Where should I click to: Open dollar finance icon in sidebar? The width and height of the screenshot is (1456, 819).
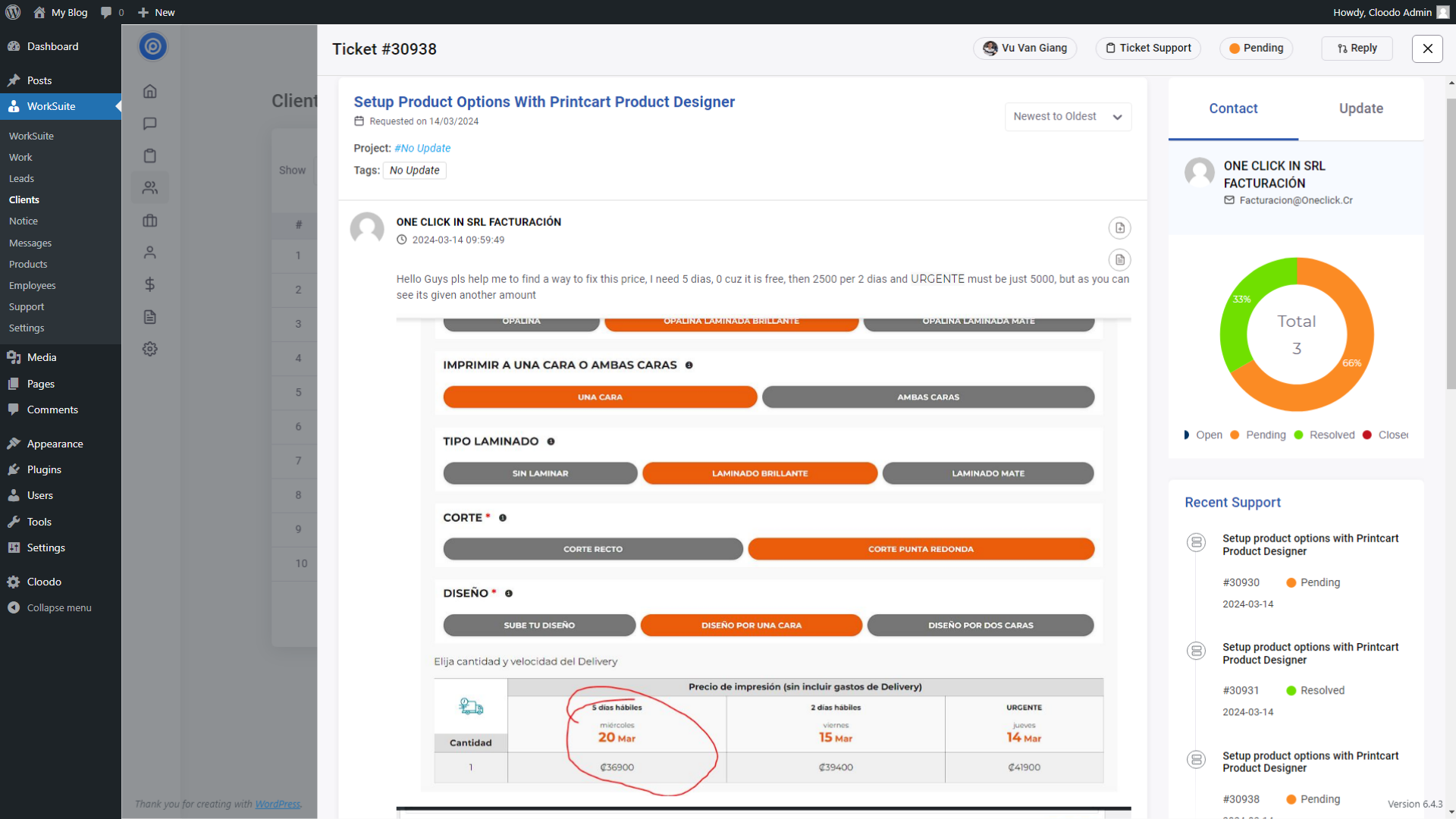150,284
